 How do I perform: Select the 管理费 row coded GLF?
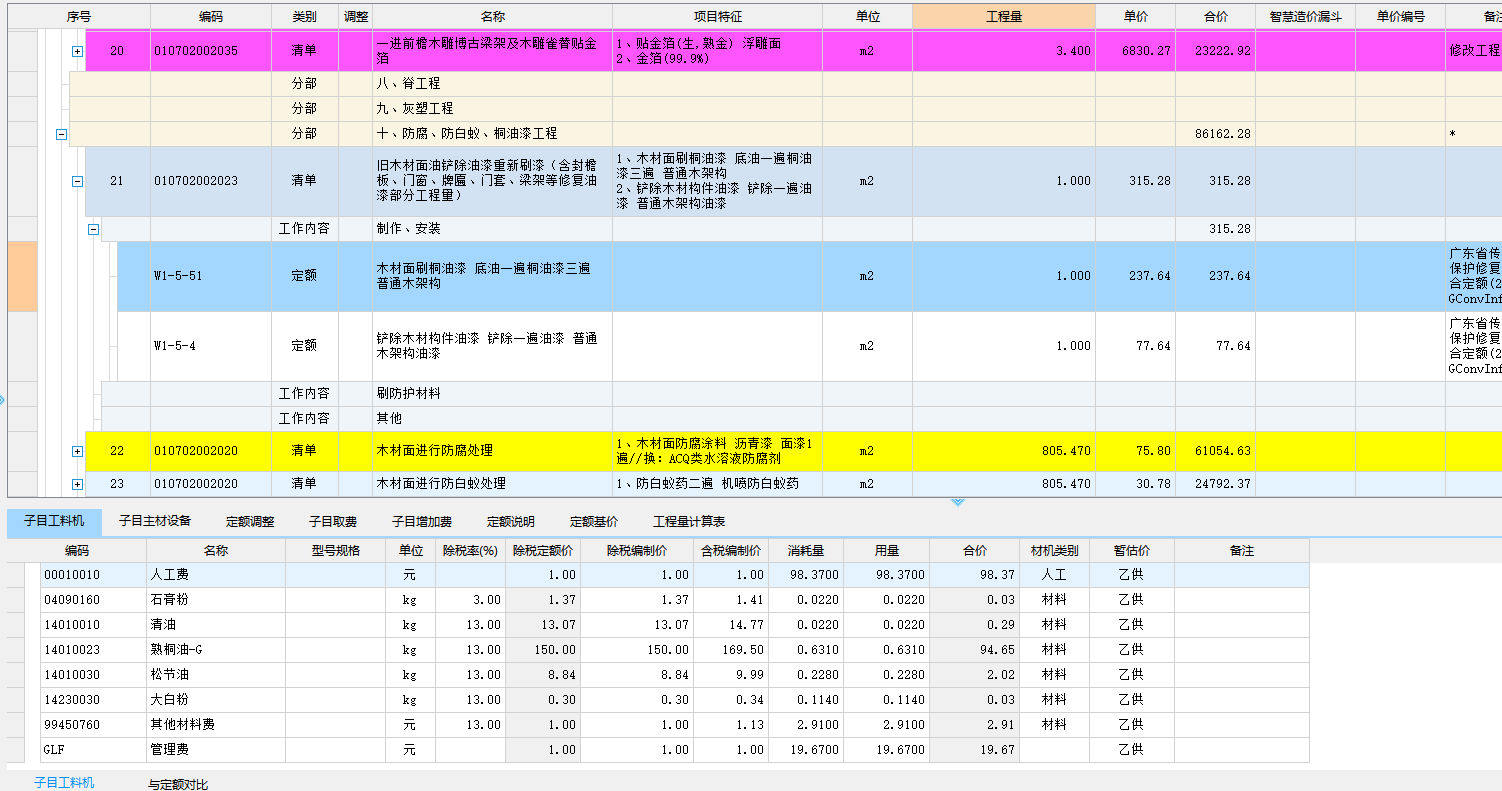pos(675,750)
